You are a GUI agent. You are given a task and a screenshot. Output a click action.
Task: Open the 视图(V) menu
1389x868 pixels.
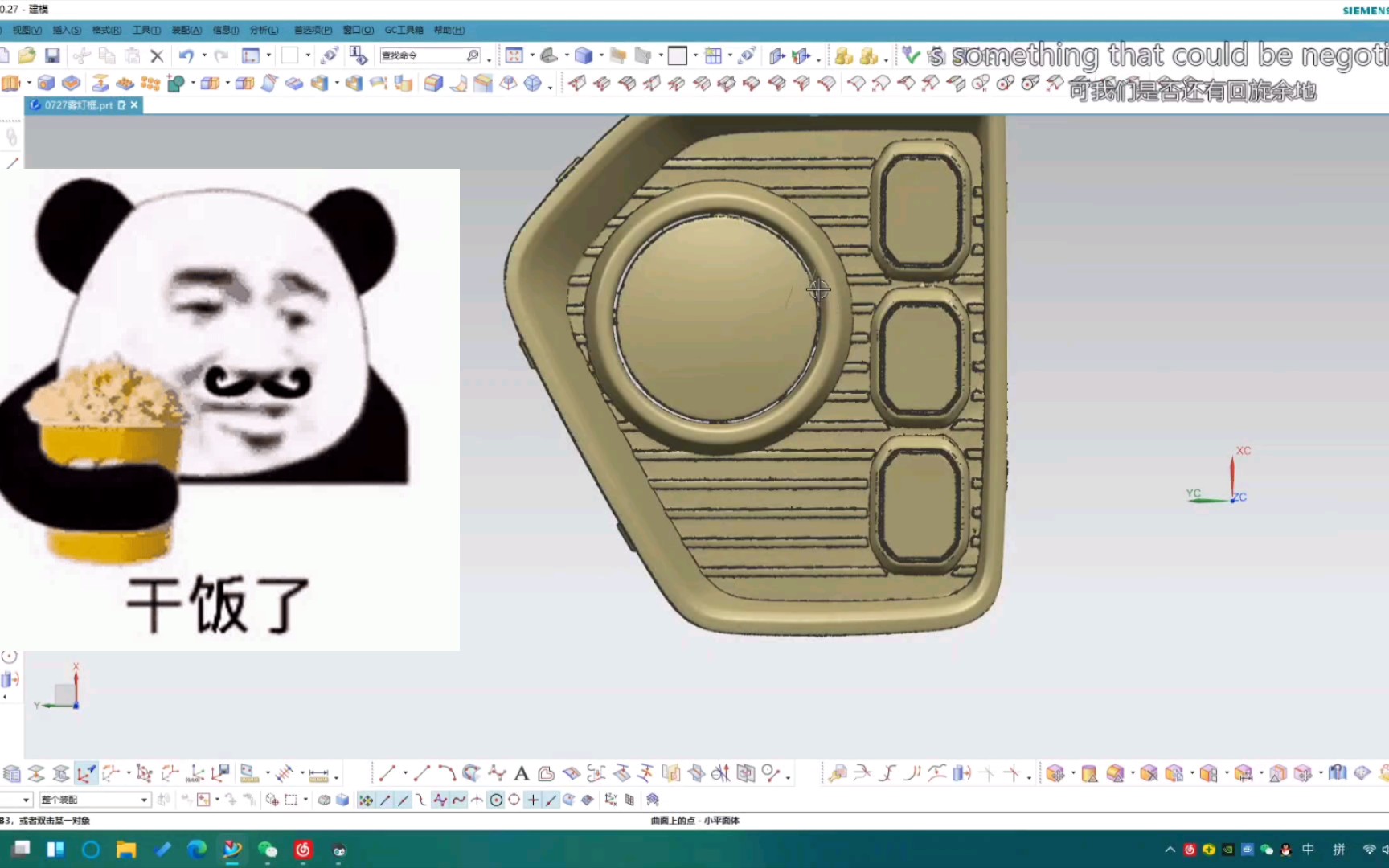click(x=27, y=30)
